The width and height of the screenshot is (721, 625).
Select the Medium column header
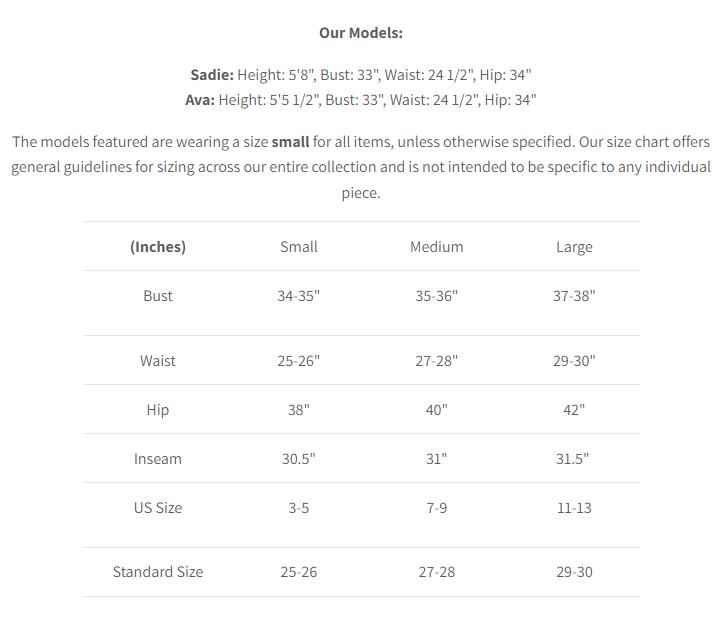click(436, 247)
